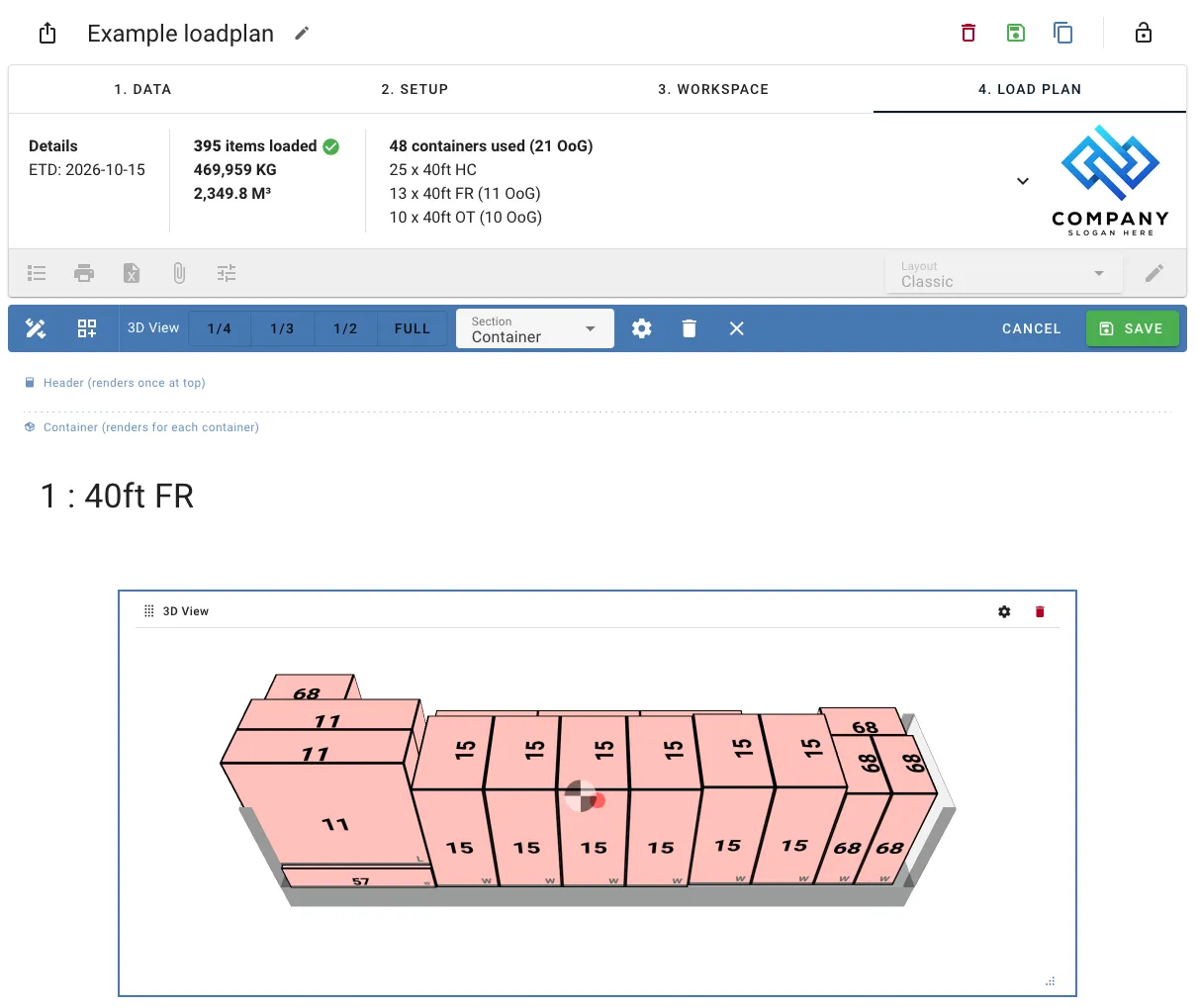The image size is (1199, 1008).
Task: Select the 4. LOAD PLAN tab
Action: 1030,89
